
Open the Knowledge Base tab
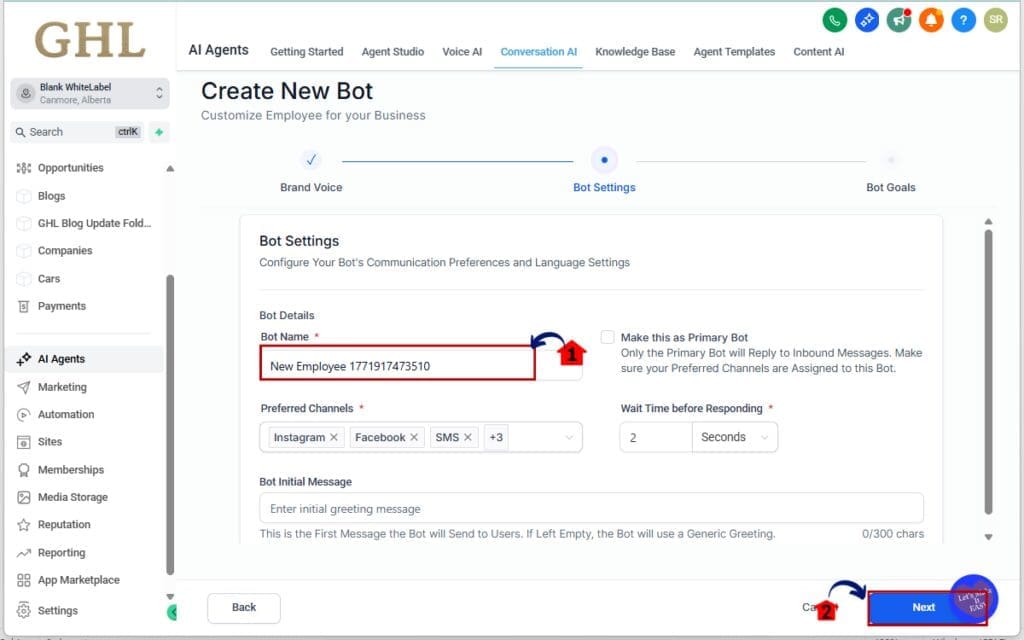click(x=635, y=52)
